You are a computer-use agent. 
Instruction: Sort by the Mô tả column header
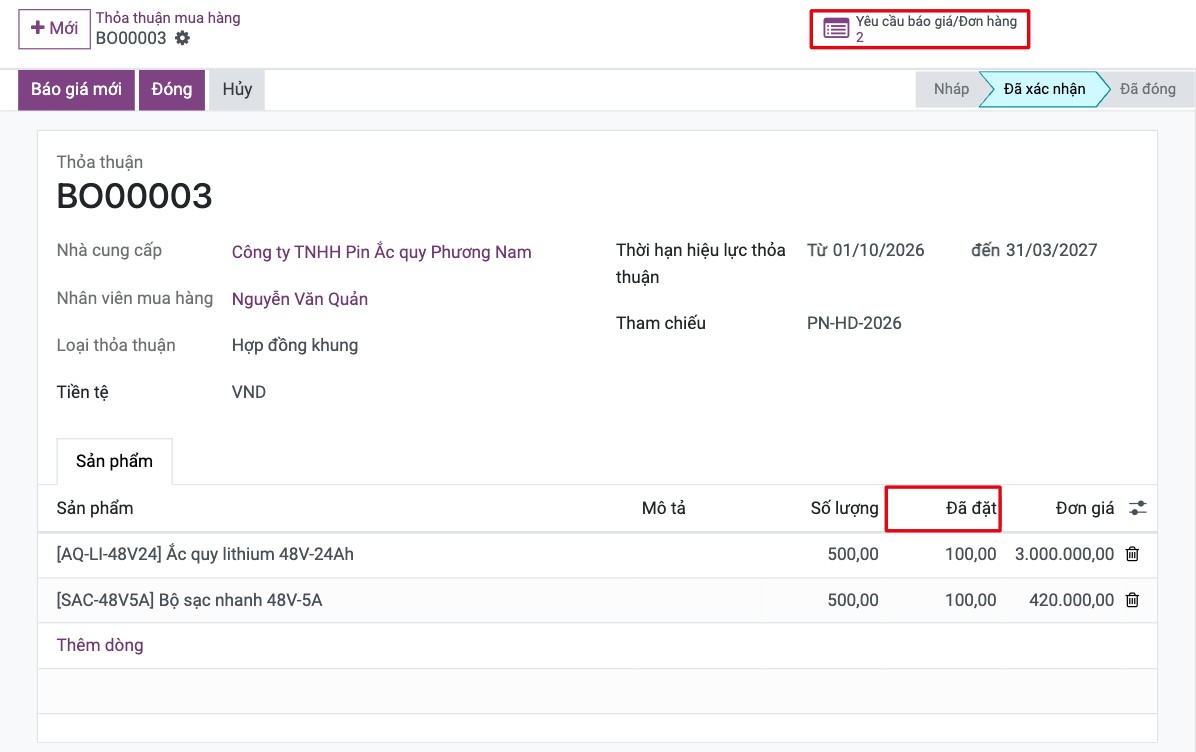click(x=664, y=508)
